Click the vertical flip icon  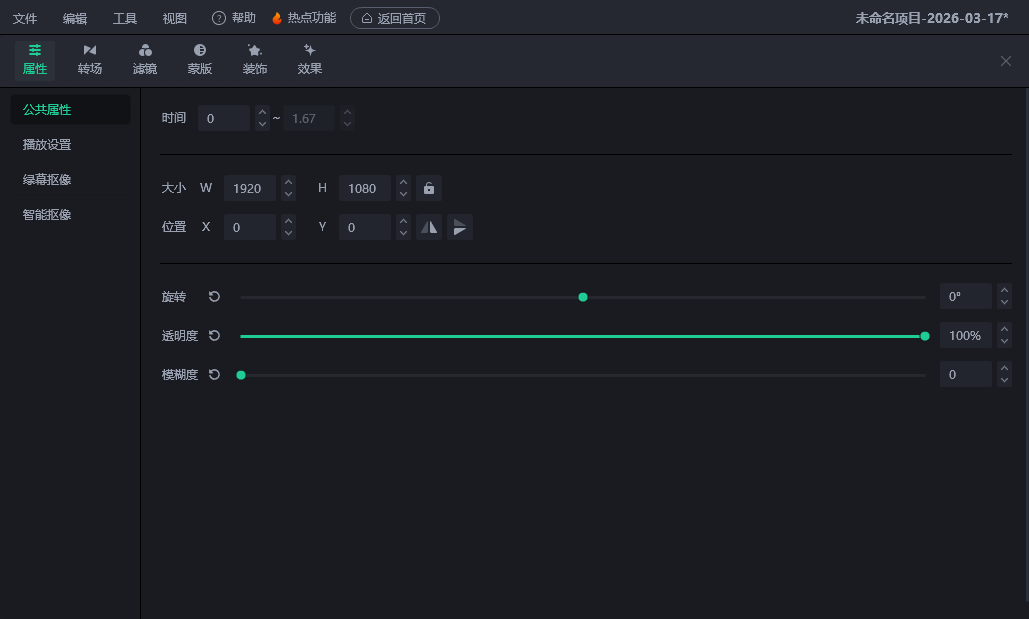click(459, 227)
